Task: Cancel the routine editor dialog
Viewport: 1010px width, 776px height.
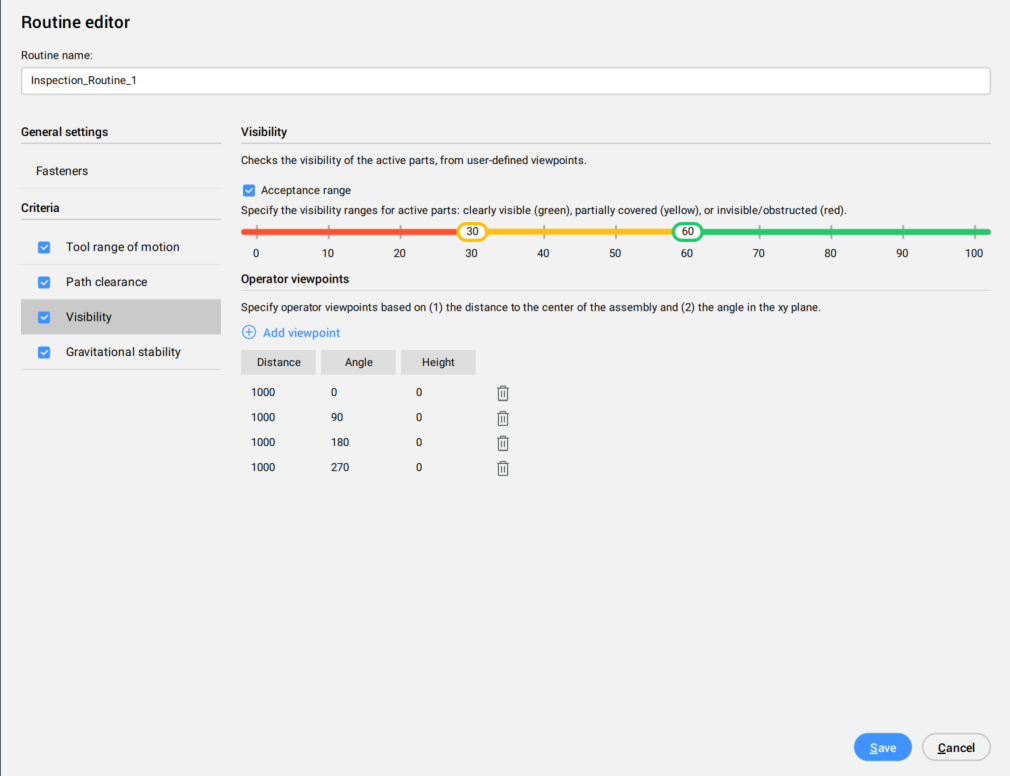Action: (956, 748)
